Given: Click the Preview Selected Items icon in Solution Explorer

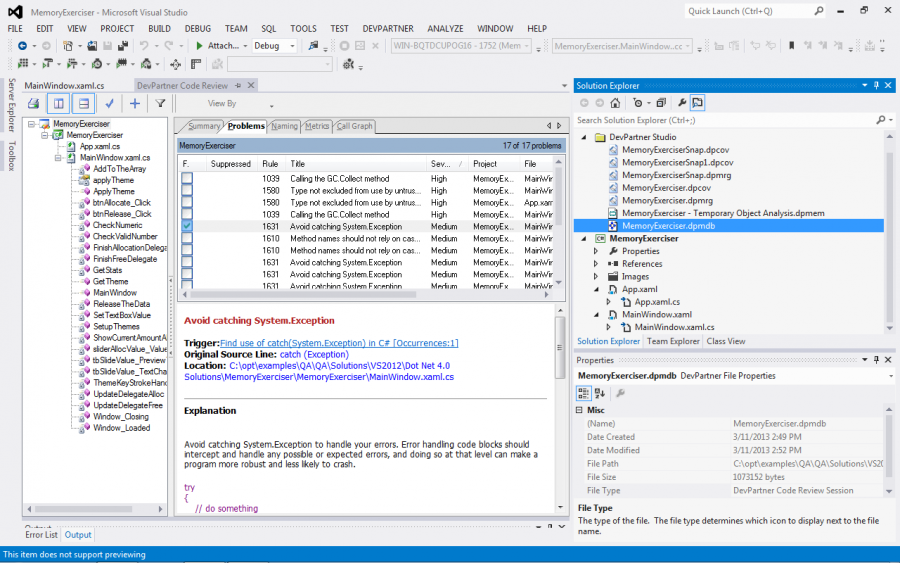Looking at the screenshot, I should (x=697, y=103).
